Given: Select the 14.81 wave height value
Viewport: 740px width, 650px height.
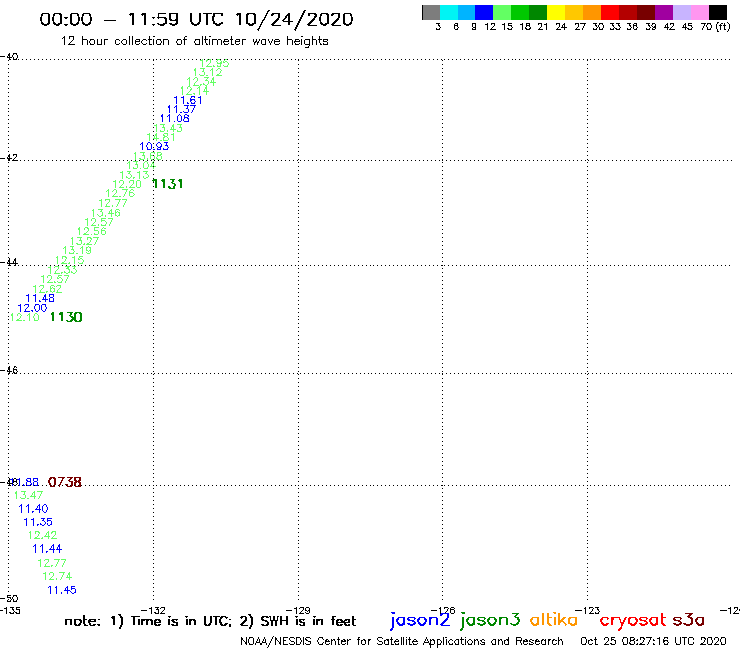Looking at the screenshot, I should point(161,137).
